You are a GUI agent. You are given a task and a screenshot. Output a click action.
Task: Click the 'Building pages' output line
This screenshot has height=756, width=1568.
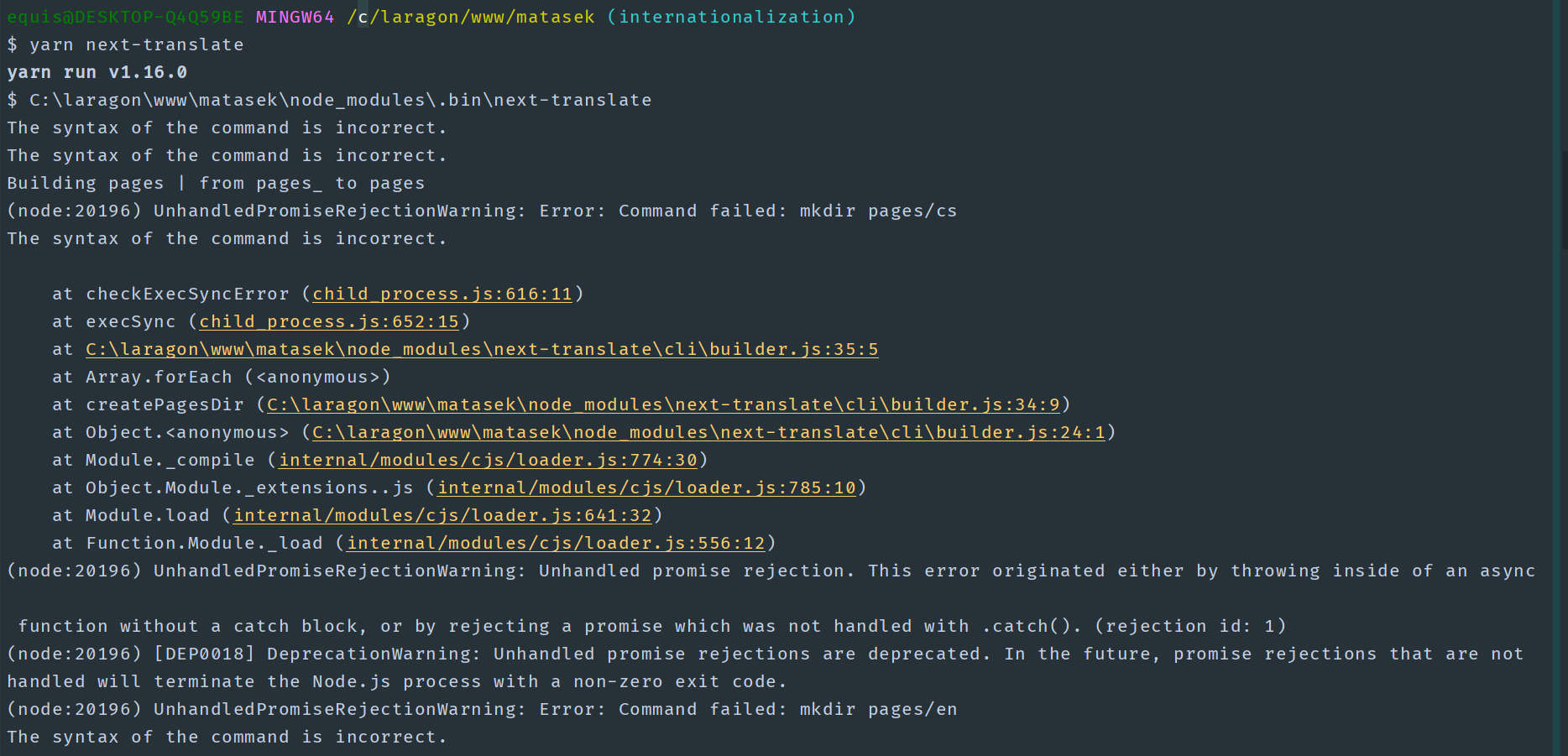[x=216, y=183]
